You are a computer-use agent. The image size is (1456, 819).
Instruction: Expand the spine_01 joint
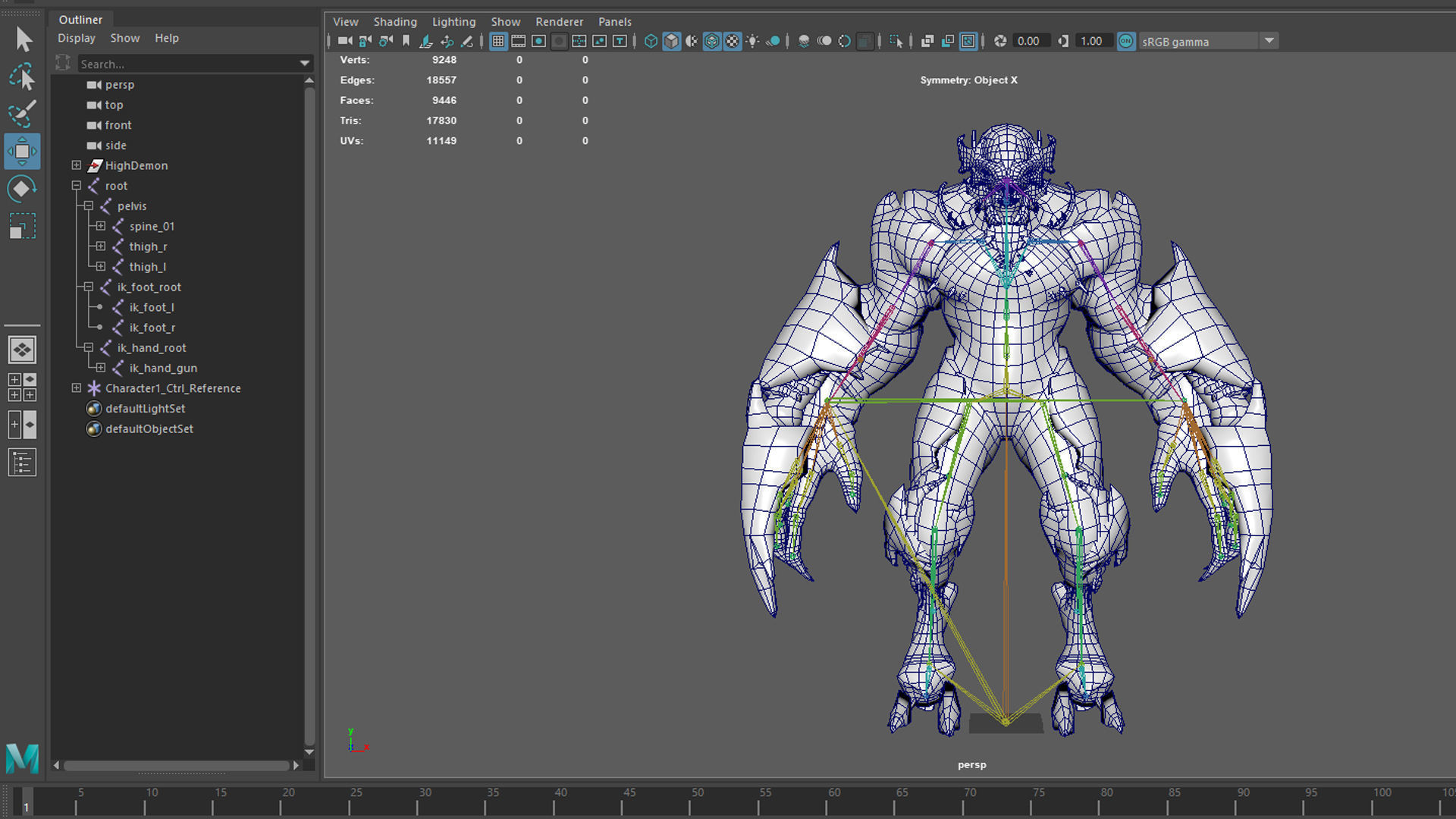(101, 226)
